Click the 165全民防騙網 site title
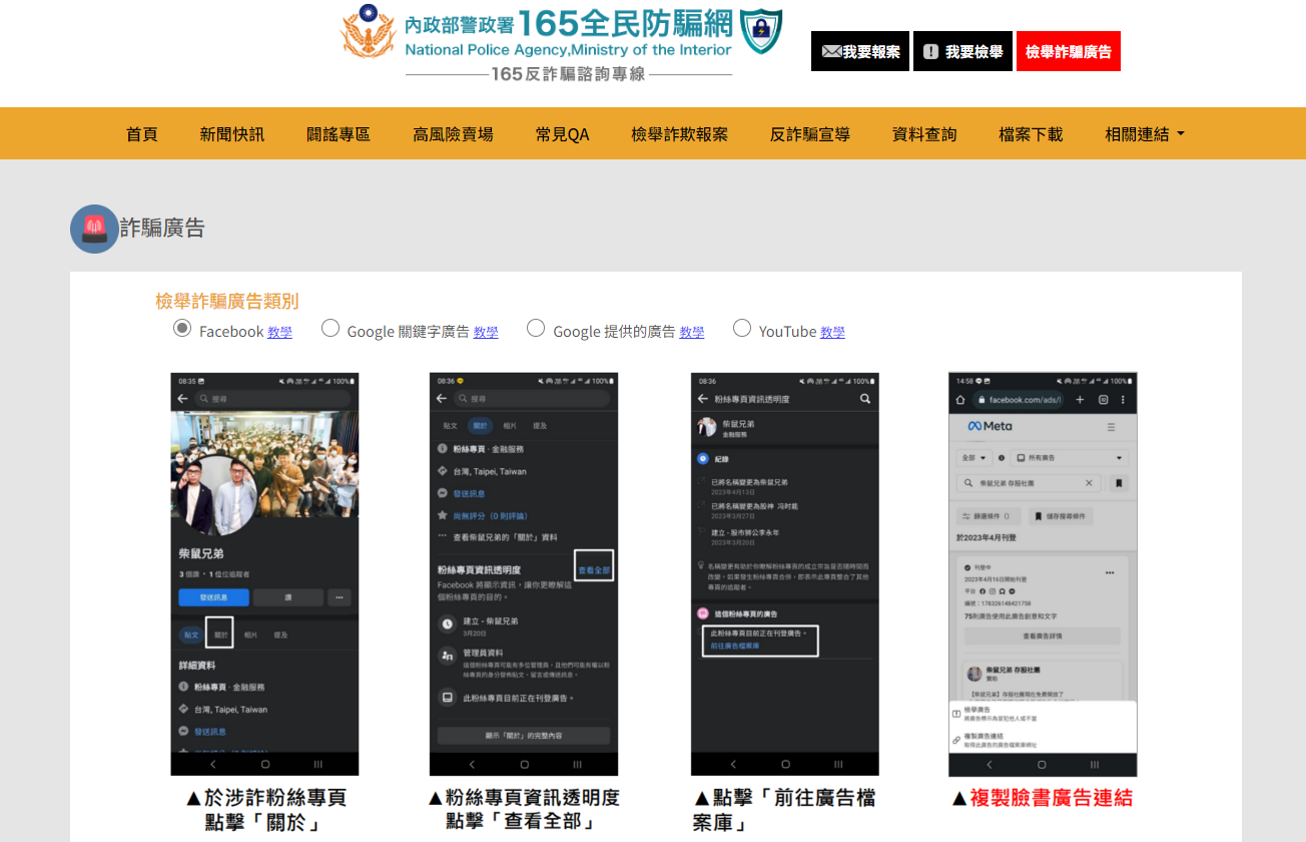1306x842 pixels. (x=625, y=24)
